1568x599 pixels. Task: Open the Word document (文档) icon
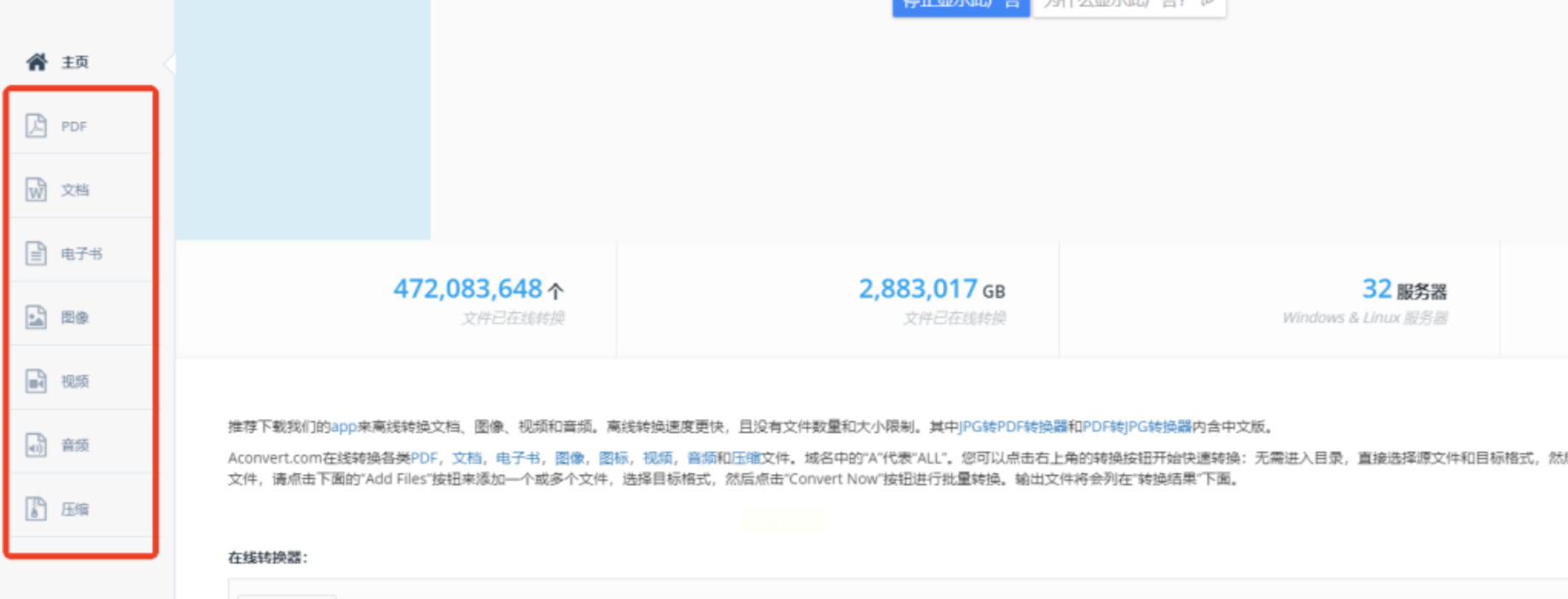(36, 189)
